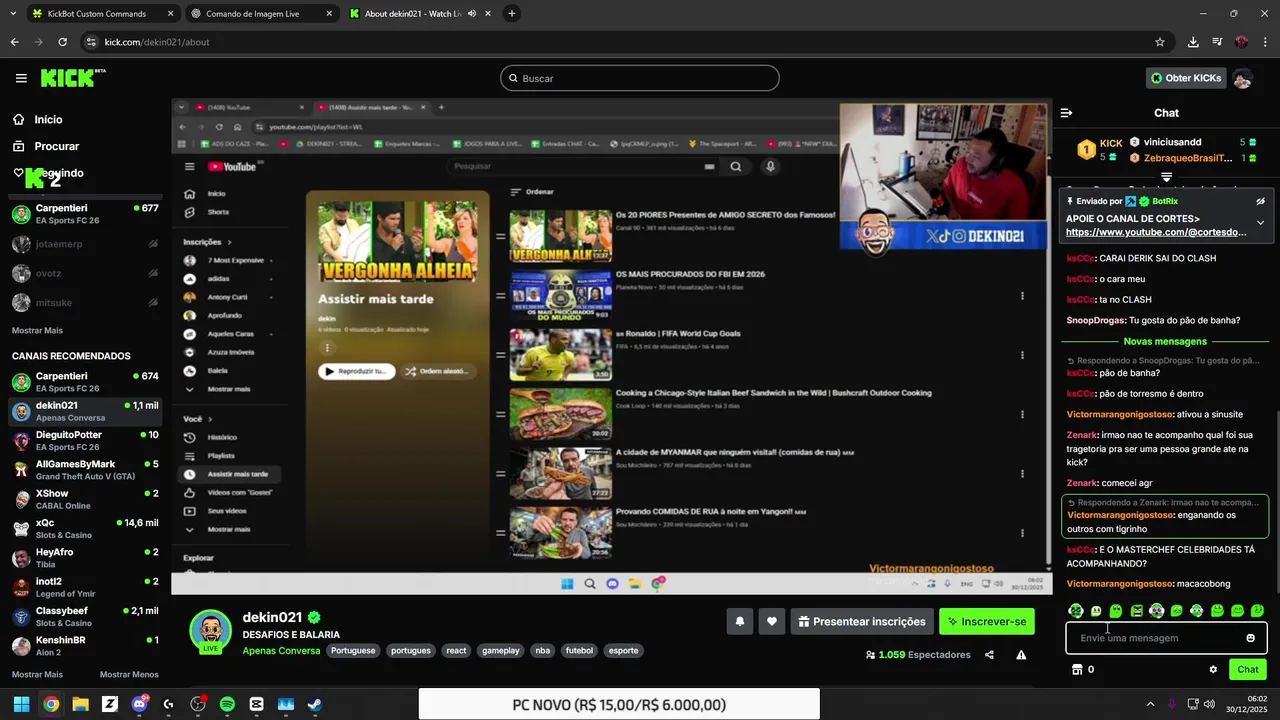Show more recommended channels at bottom
The height and width of the screenshot is (720, 1280).
37,674
